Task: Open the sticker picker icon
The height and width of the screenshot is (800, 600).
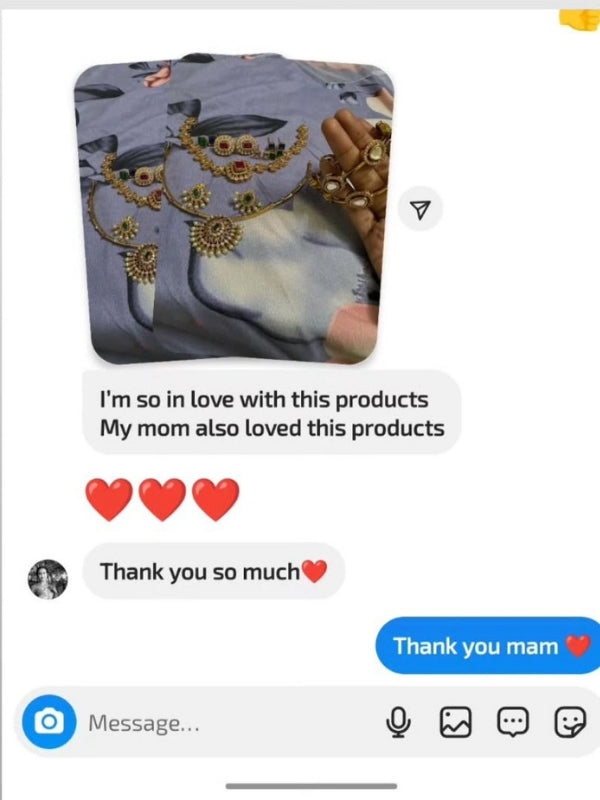Action: pyautogui.click(x=570, y=722)
